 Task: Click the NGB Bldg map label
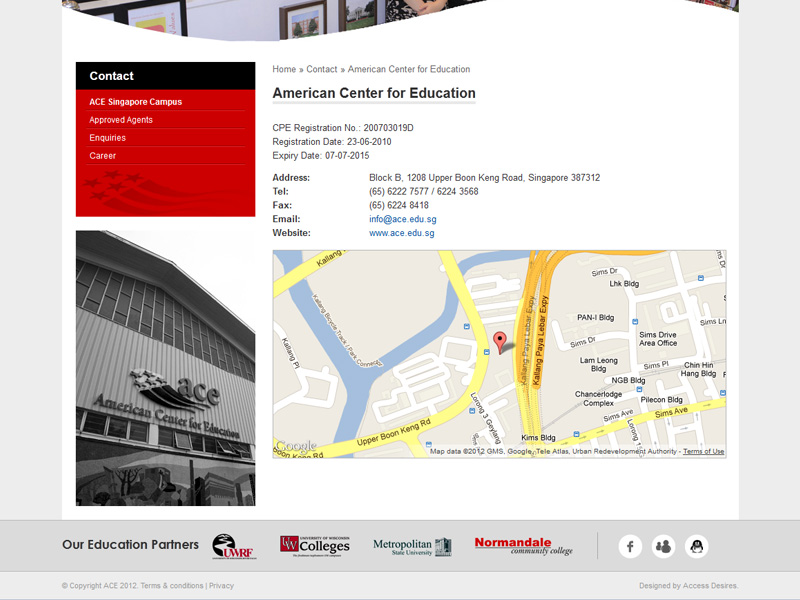click(629, 380)
